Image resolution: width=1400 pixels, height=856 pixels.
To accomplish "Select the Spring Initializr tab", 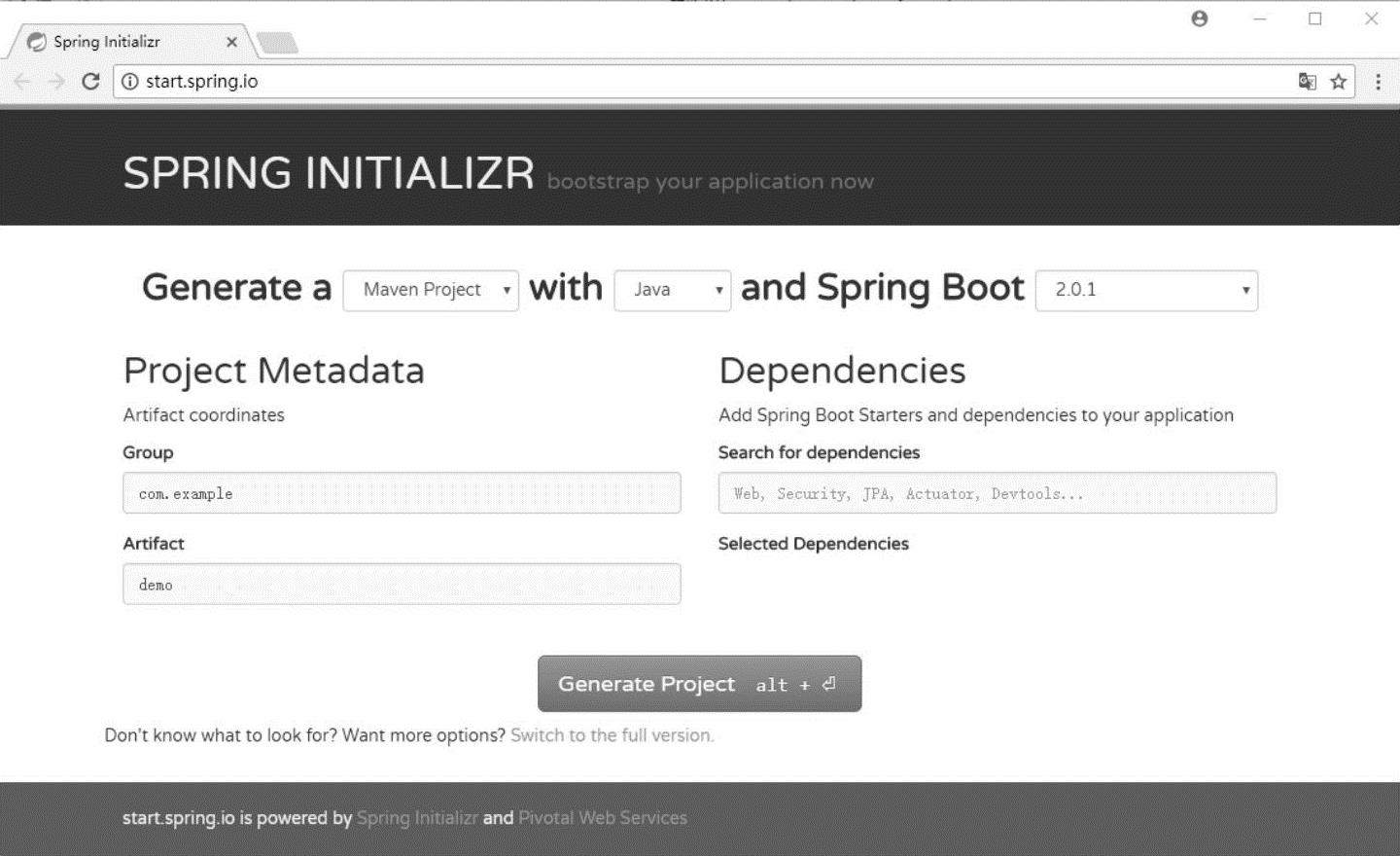I will (107, 42).
